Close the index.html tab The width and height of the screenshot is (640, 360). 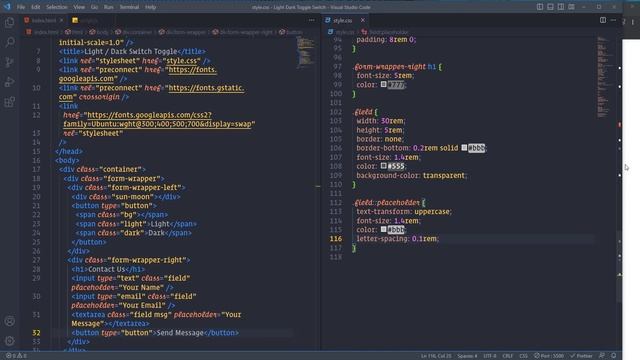coord(61,20)
